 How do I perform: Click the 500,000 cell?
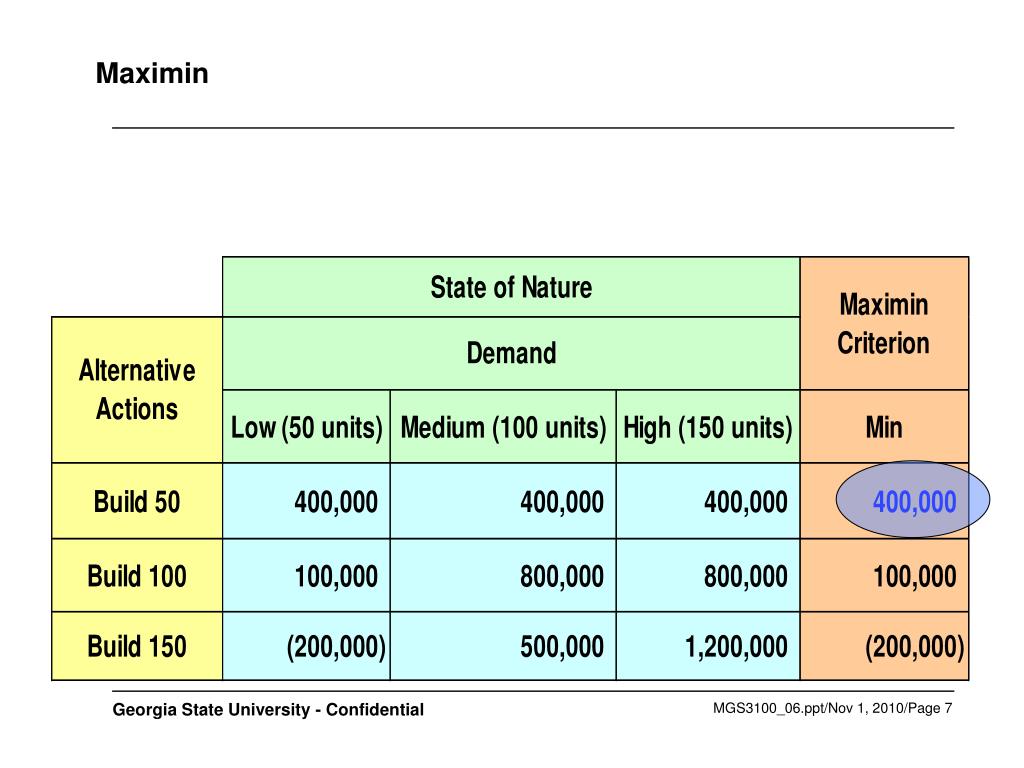coord(503,647)
